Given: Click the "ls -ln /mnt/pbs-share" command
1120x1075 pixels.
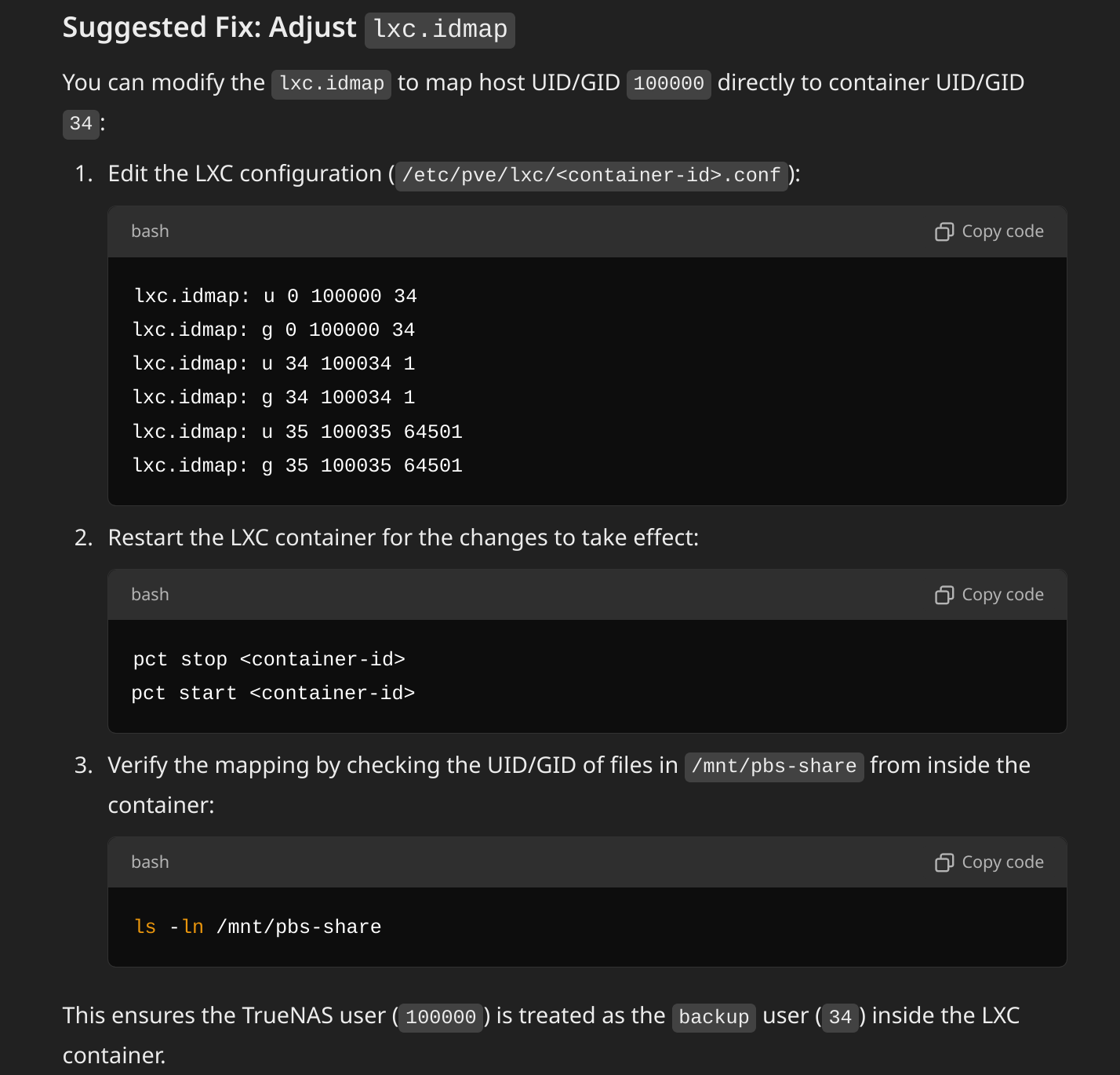Looking at the screenshot, I should pyautogui.click(x=258, y=927).
